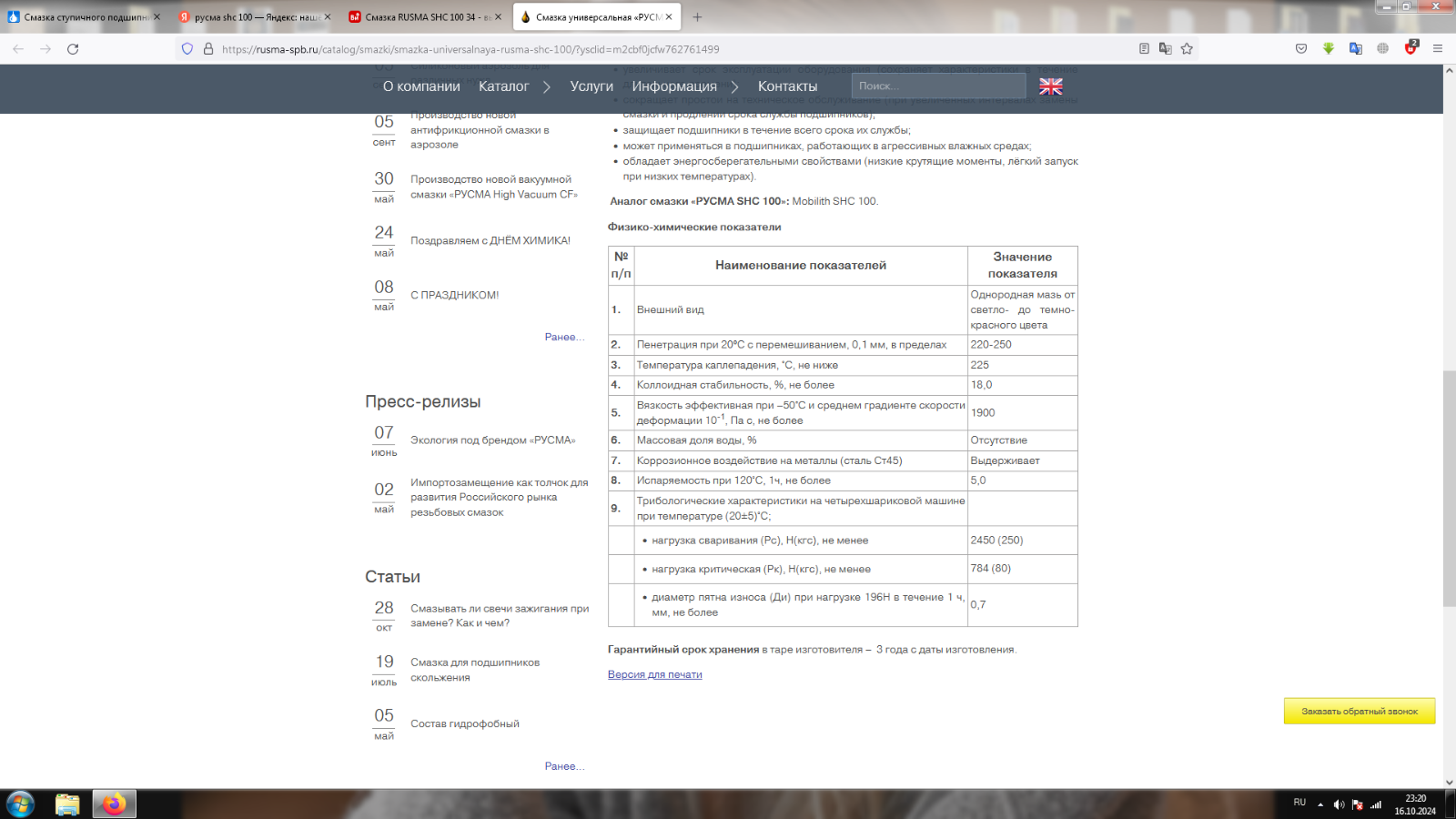Open article 'Состав гидрофобный'
This screenshot has height=819, width=1456.
[x=465, y=723]
